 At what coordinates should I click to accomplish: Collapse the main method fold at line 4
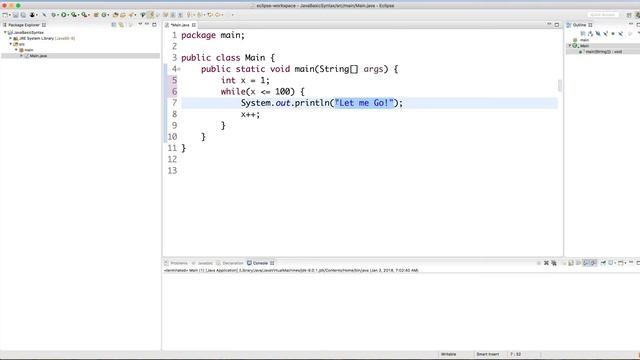click(179, 69)
